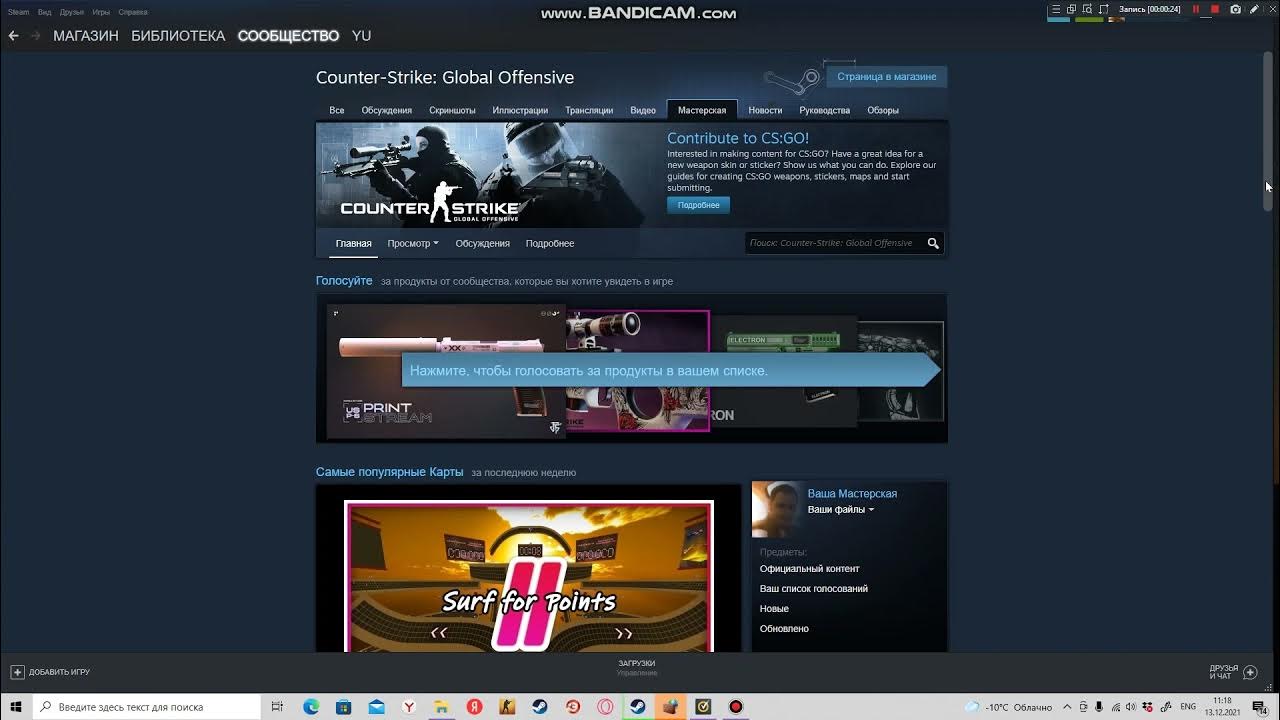Open CS:GO icon in taskbar
This screenshot has height=720, width=1280.
tap(507, 706)
